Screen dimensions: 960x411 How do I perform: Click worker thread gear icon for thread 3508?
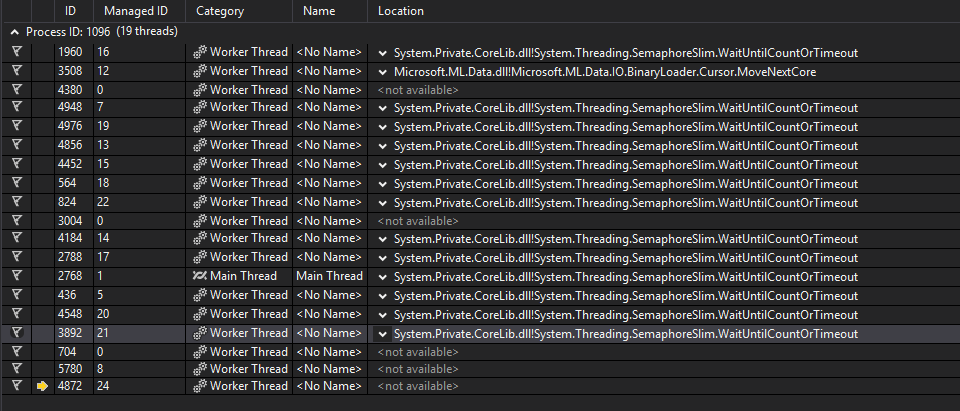[200, 71]
